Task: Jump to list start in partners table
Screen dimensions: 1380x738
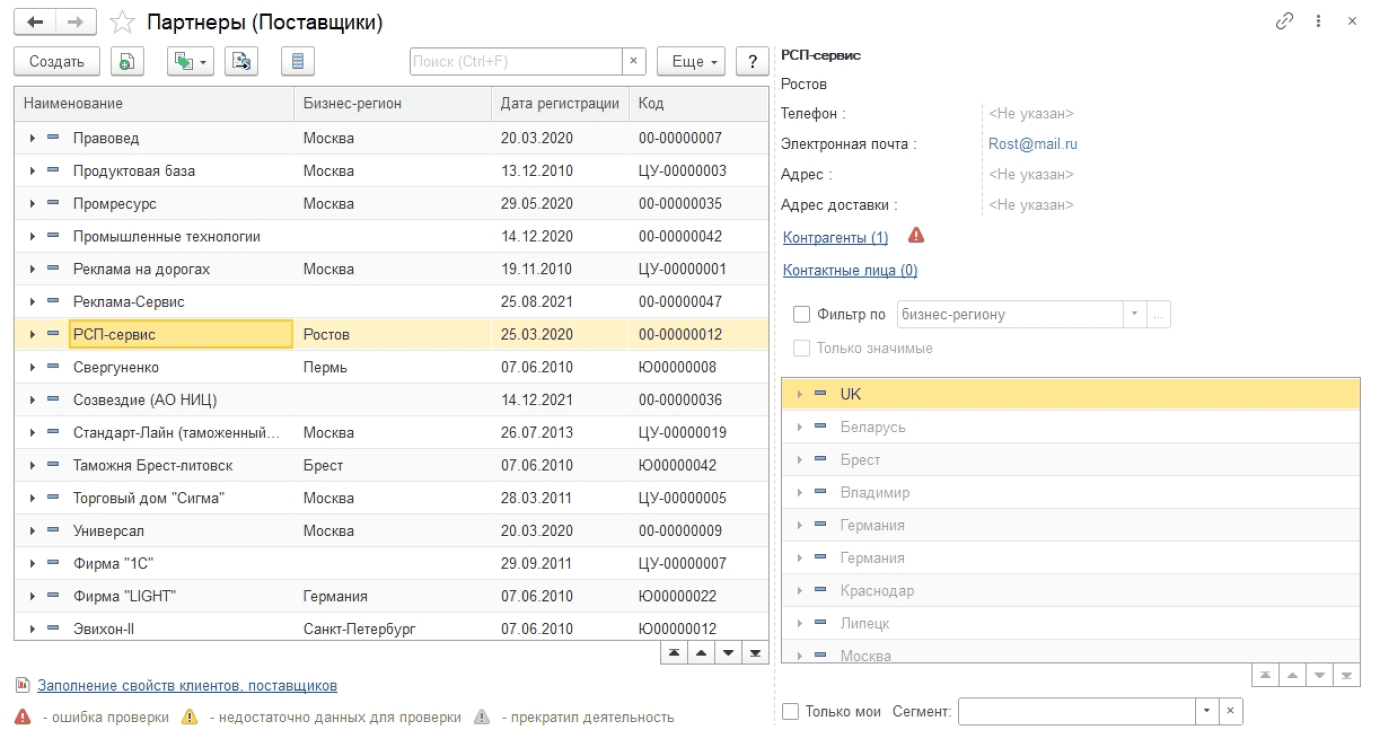Action: coord(674,653)
